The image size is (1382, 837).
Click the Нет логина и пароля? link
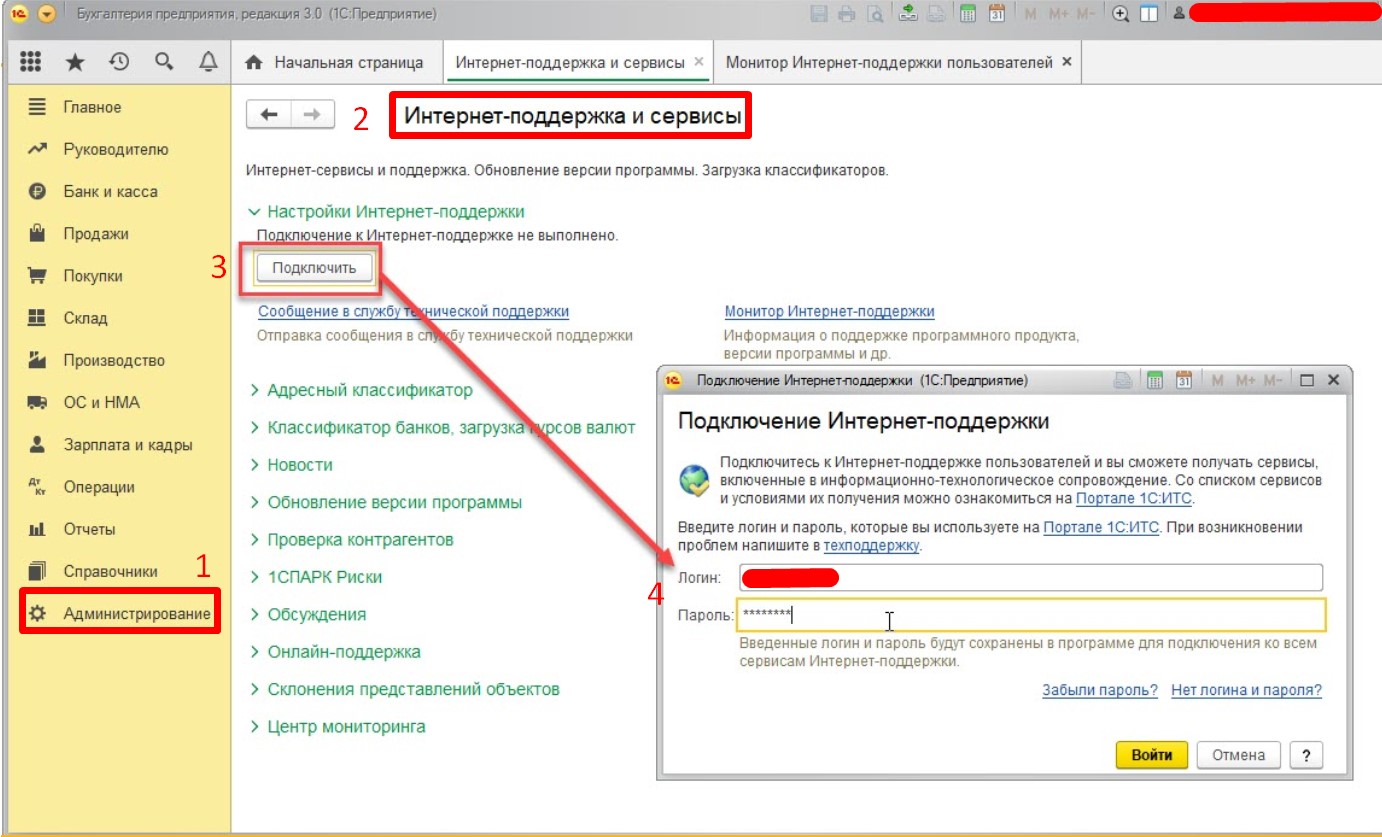[1247, 690]
